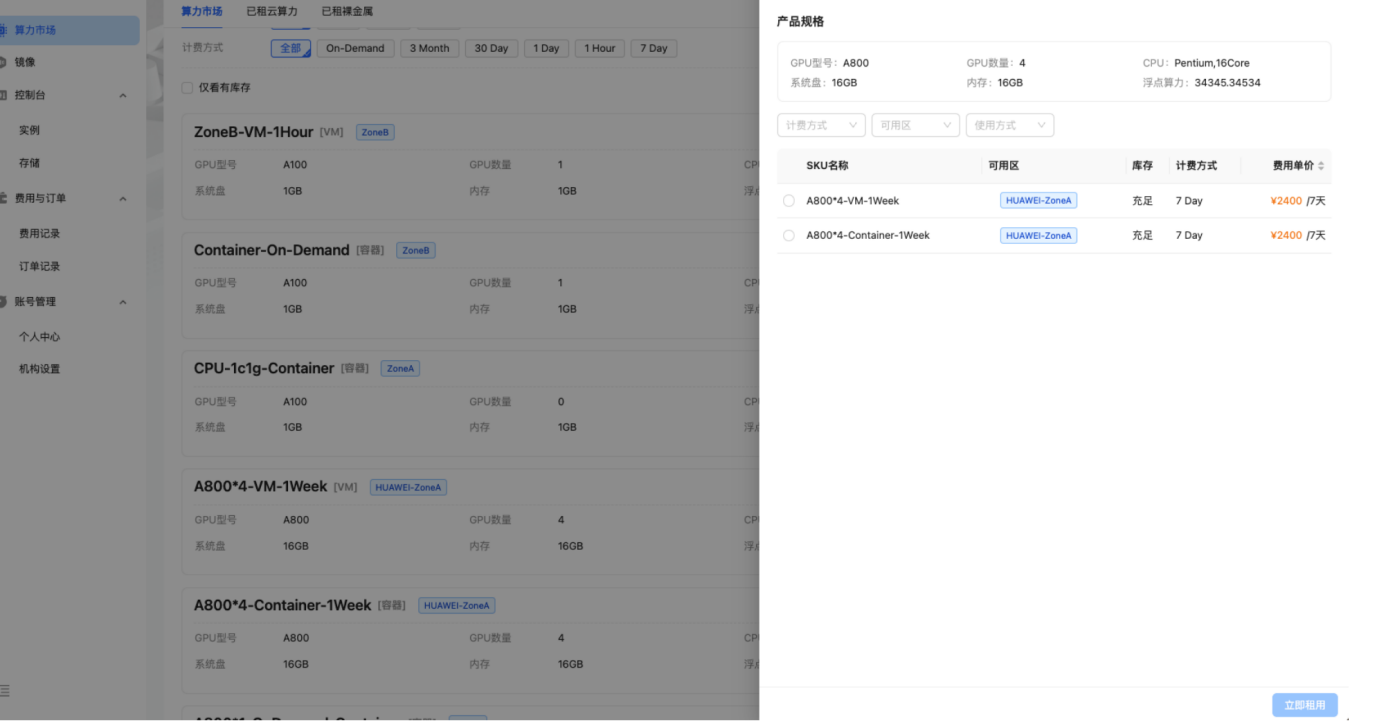Select the A800*4-VM-1Week SKU radio button
Screen dimensions: 1386x723
point(789,201)
